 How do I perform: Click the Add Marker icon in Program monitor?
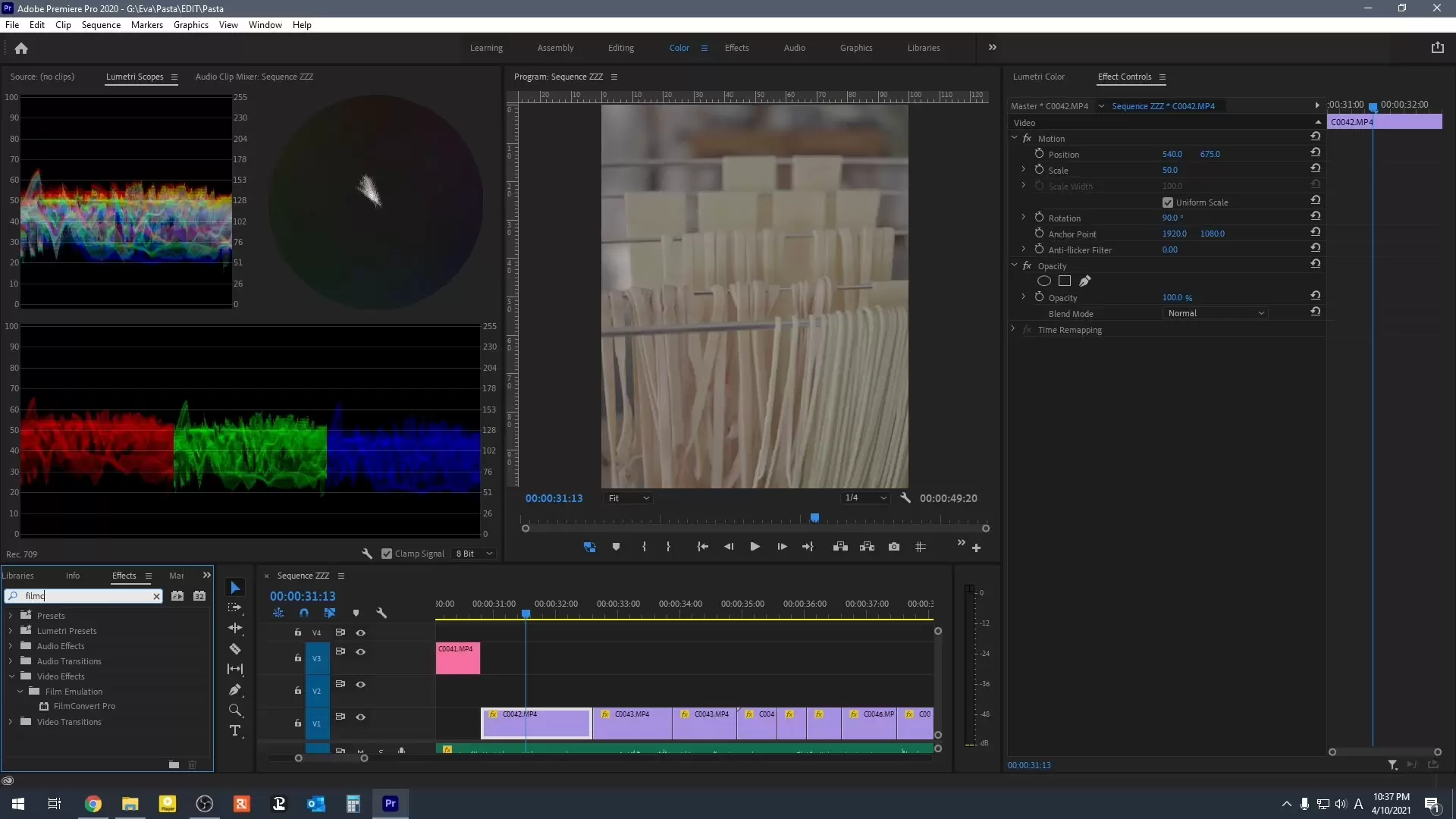pos(616,547)
